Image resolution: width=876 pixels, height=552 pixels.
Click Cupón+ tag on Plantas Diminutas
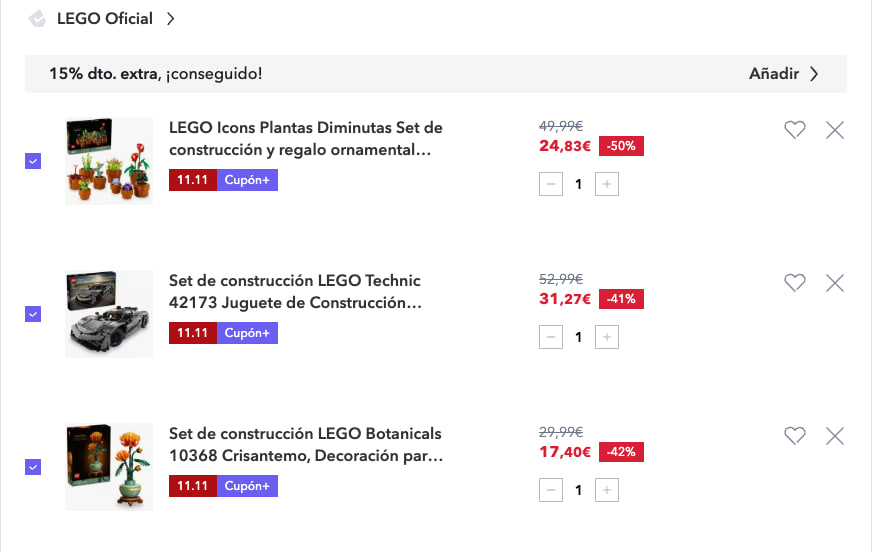coord(247,180)
